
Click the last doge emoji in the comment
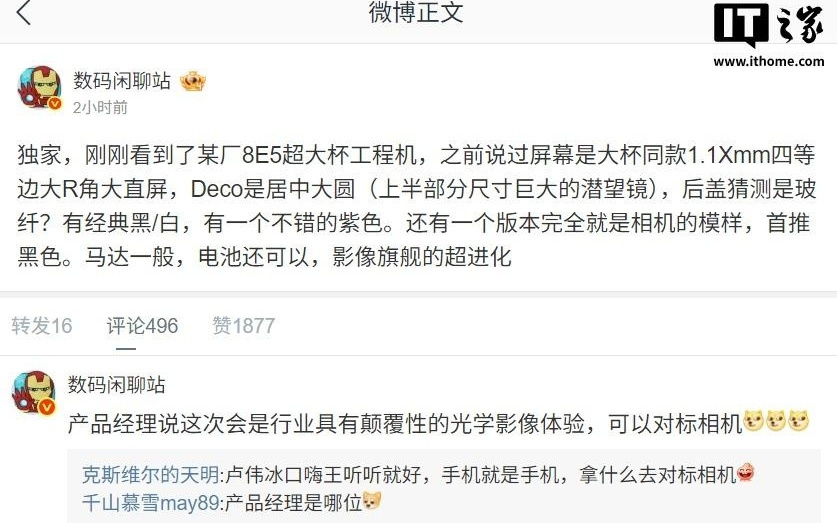[x=799, y=421]
